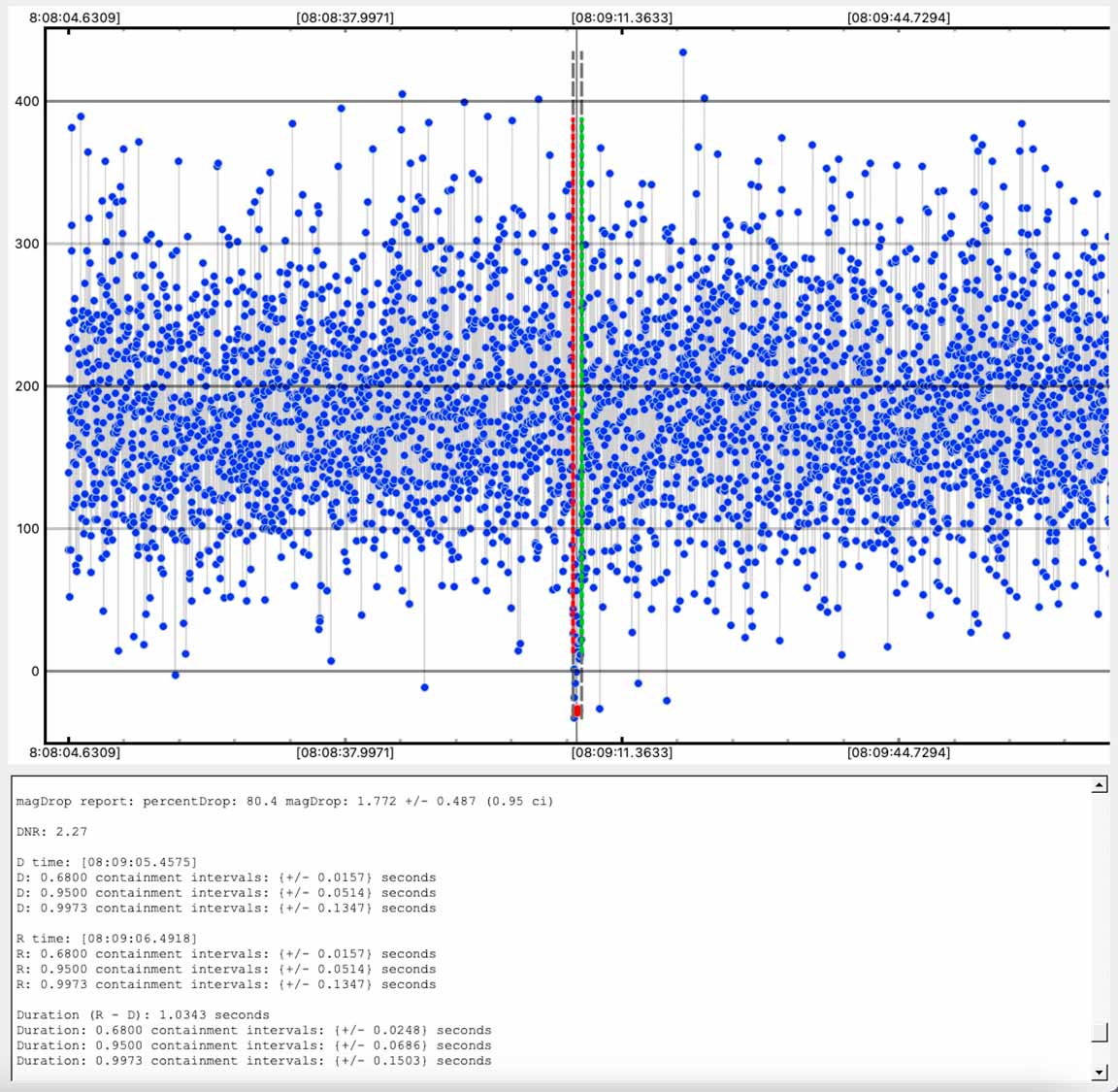This screenshot has height=1092, width=1118.
Task: Click the y-axis 100 tick label
Action: (x=27, y=528)
